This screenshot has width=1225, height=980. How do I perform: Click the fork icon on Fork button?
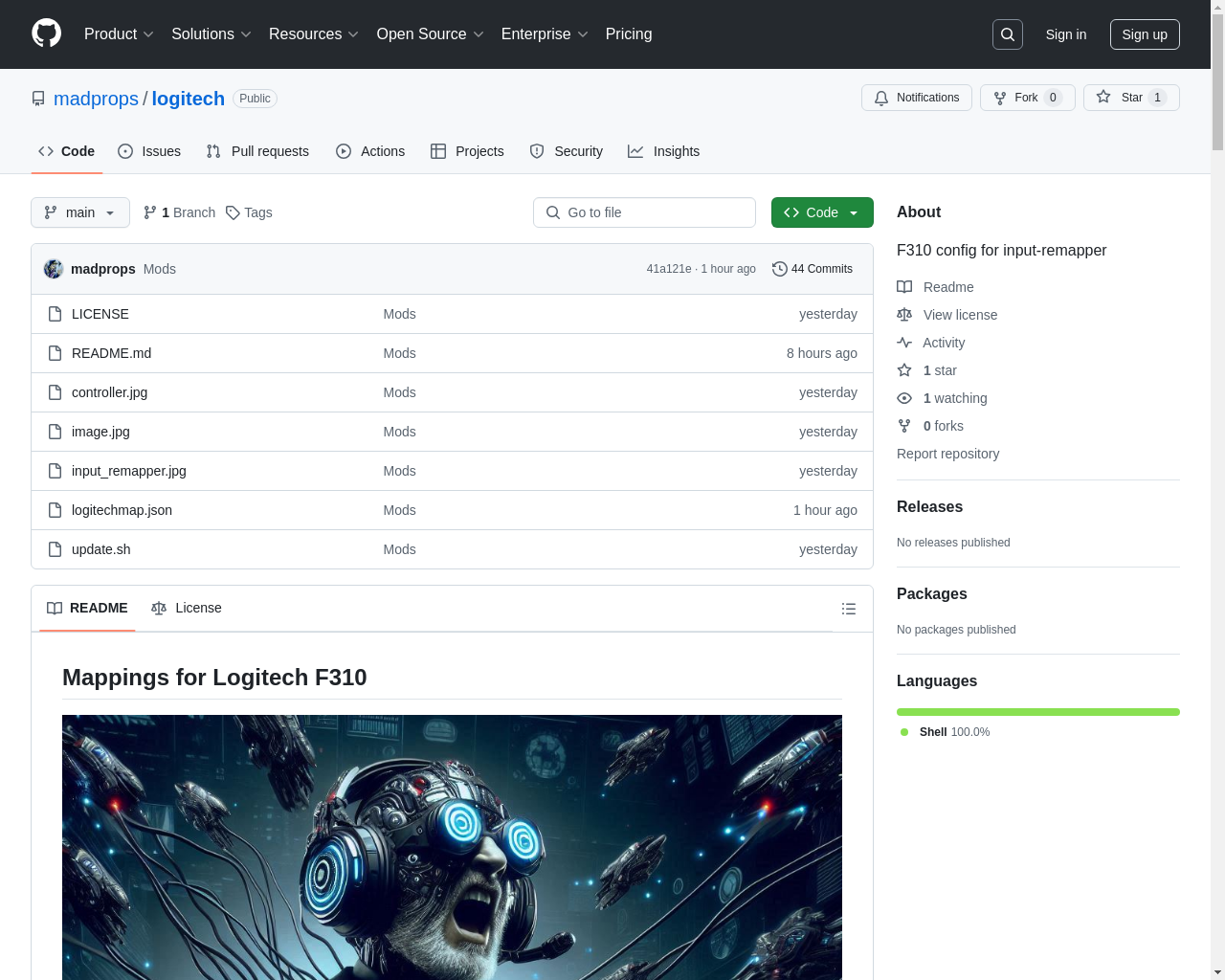[x=1000, y=98]
